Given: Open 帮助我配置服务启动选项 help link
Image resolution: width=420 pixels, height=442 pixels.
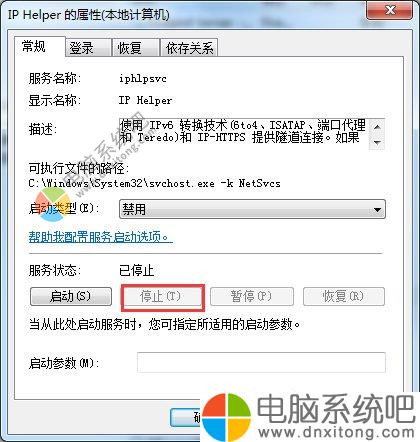Looking at the screenshot, I should tap(100, 237).
